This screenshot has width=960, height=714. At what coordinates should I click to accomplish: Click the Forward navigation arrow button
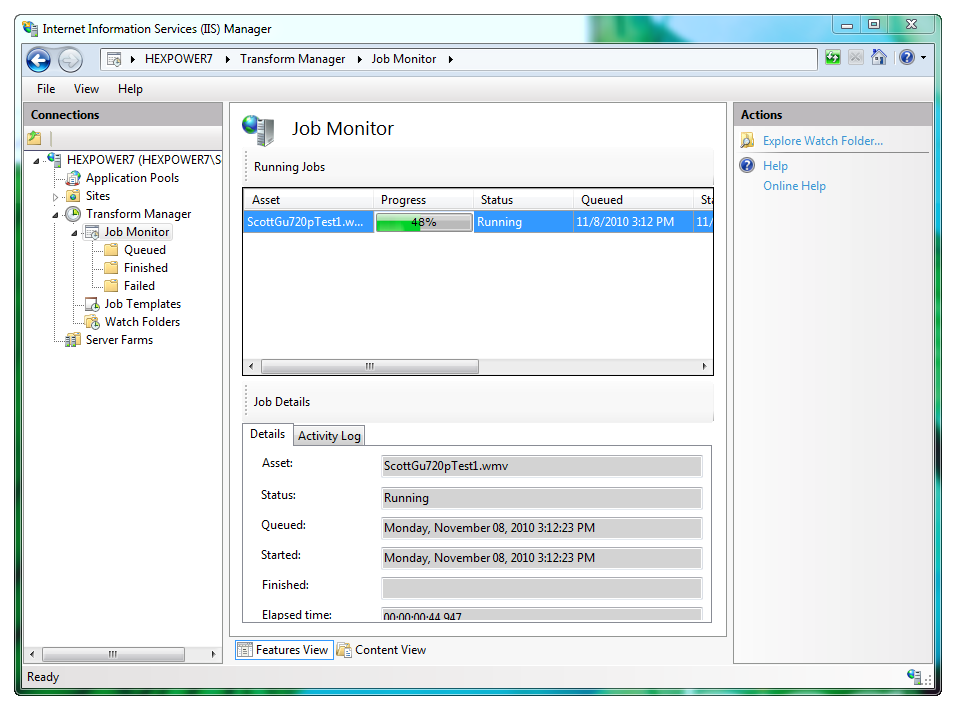click(x=70, y=60)
